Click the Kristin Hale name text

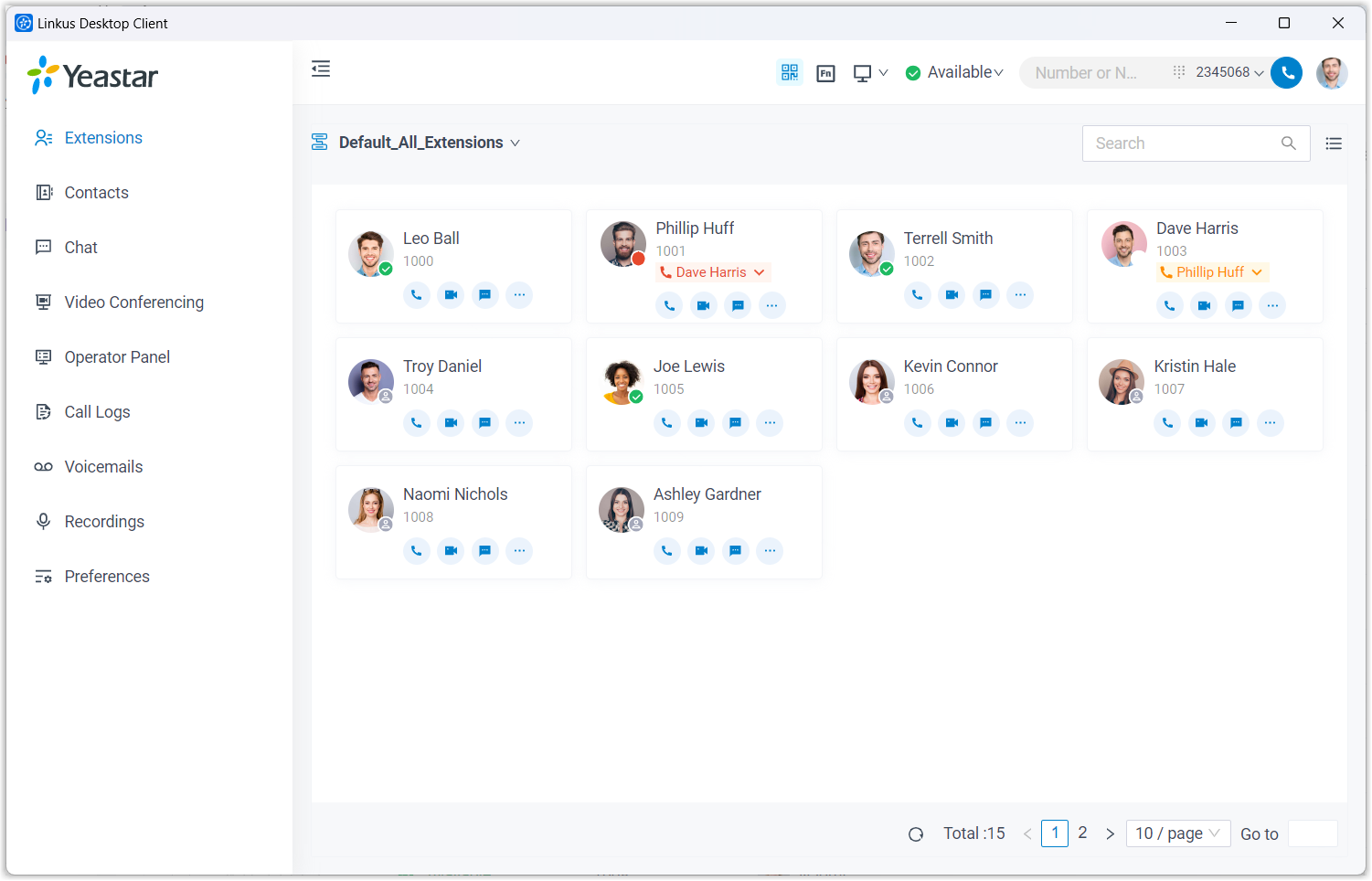(1195, 366)
